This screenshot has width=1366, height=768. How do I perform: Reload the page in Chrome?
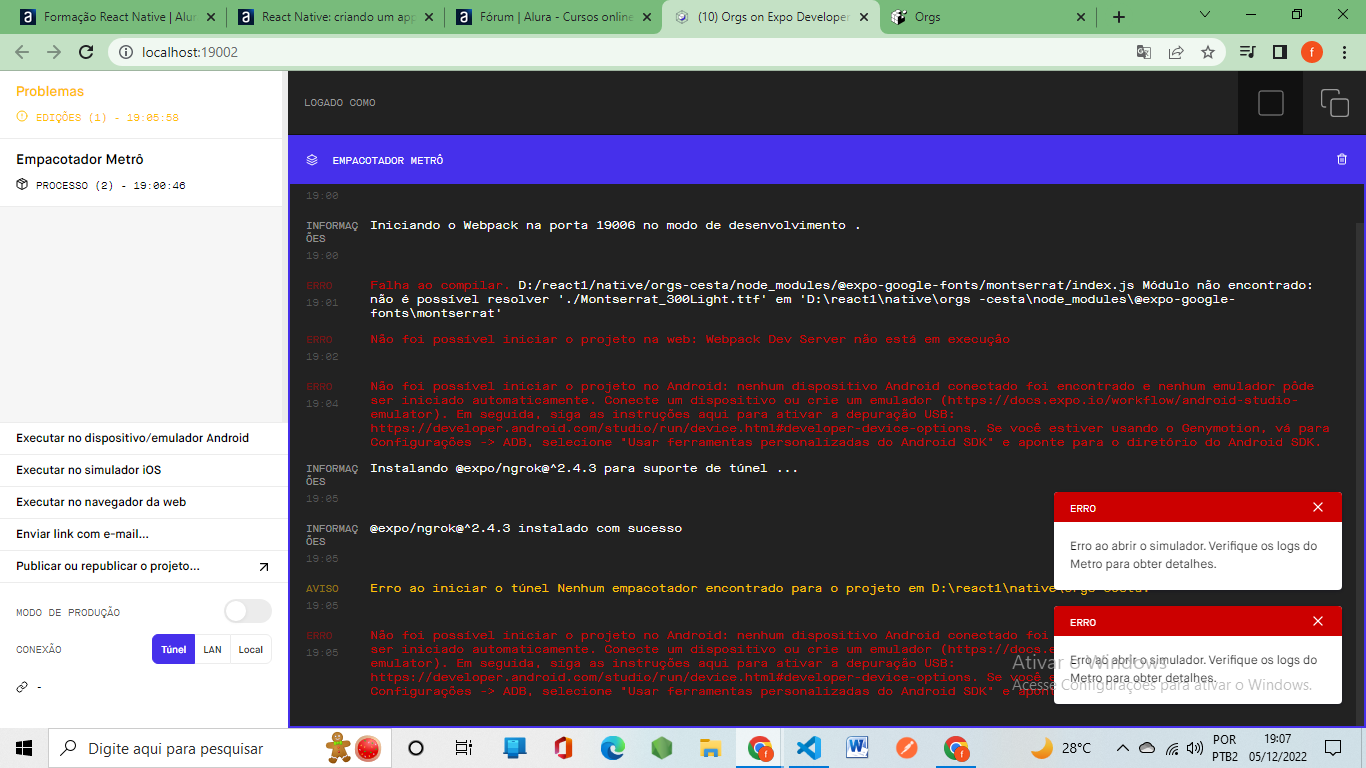coord(86,52)
